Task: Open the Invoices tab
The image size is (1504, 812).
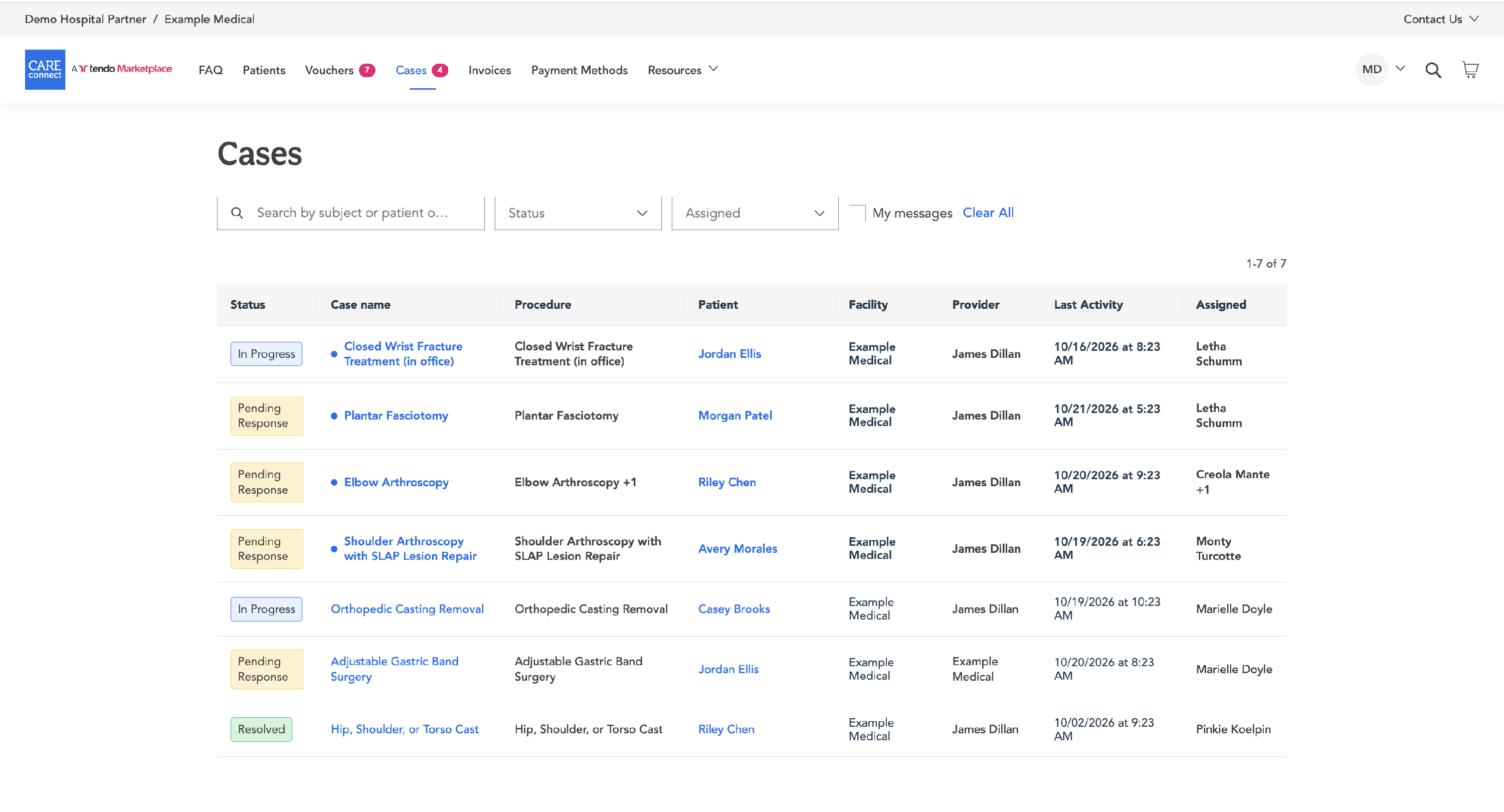Action: [489, 70]
